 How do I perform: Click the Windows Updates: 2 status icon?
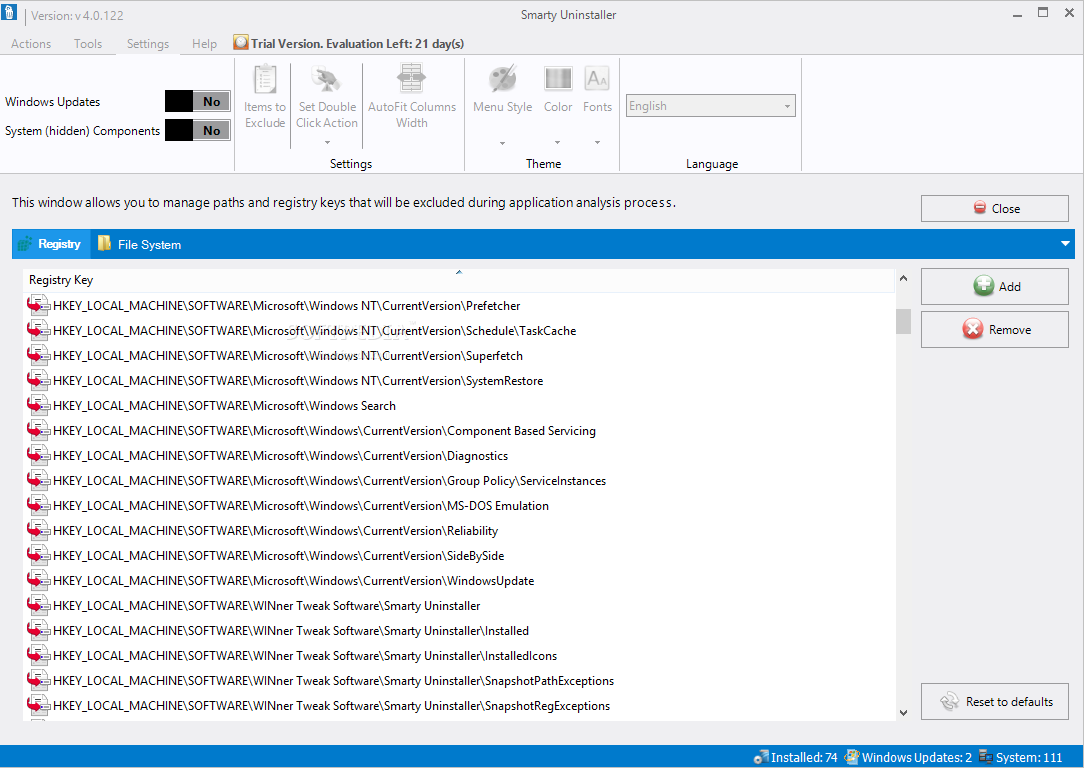click(x=852, y=758)
